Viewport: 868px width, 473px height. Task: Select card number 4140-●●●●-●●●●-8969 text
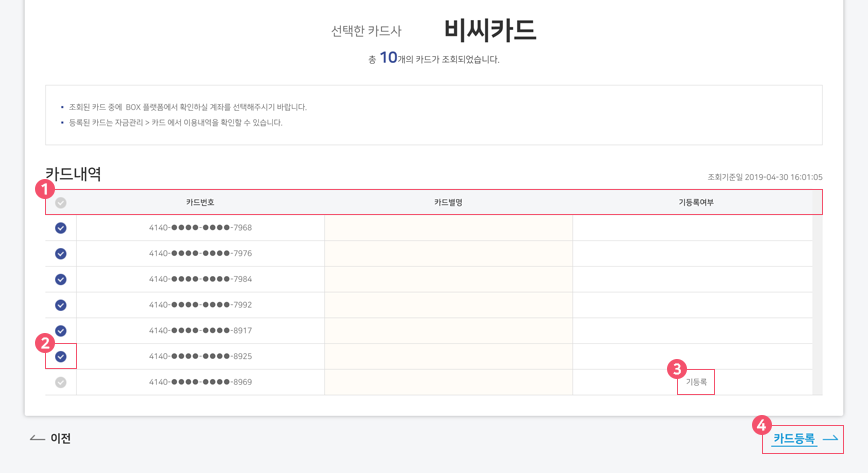pos(200,382)
